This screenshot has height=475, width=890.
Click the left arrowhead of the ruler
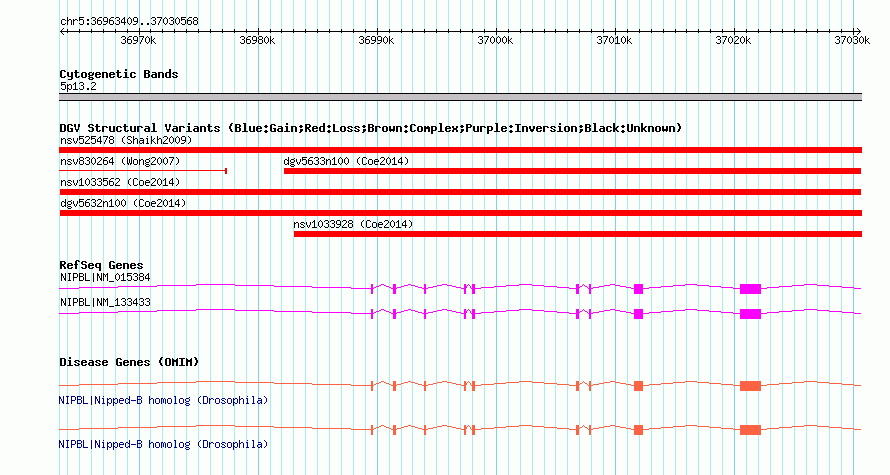click(62, 31)
